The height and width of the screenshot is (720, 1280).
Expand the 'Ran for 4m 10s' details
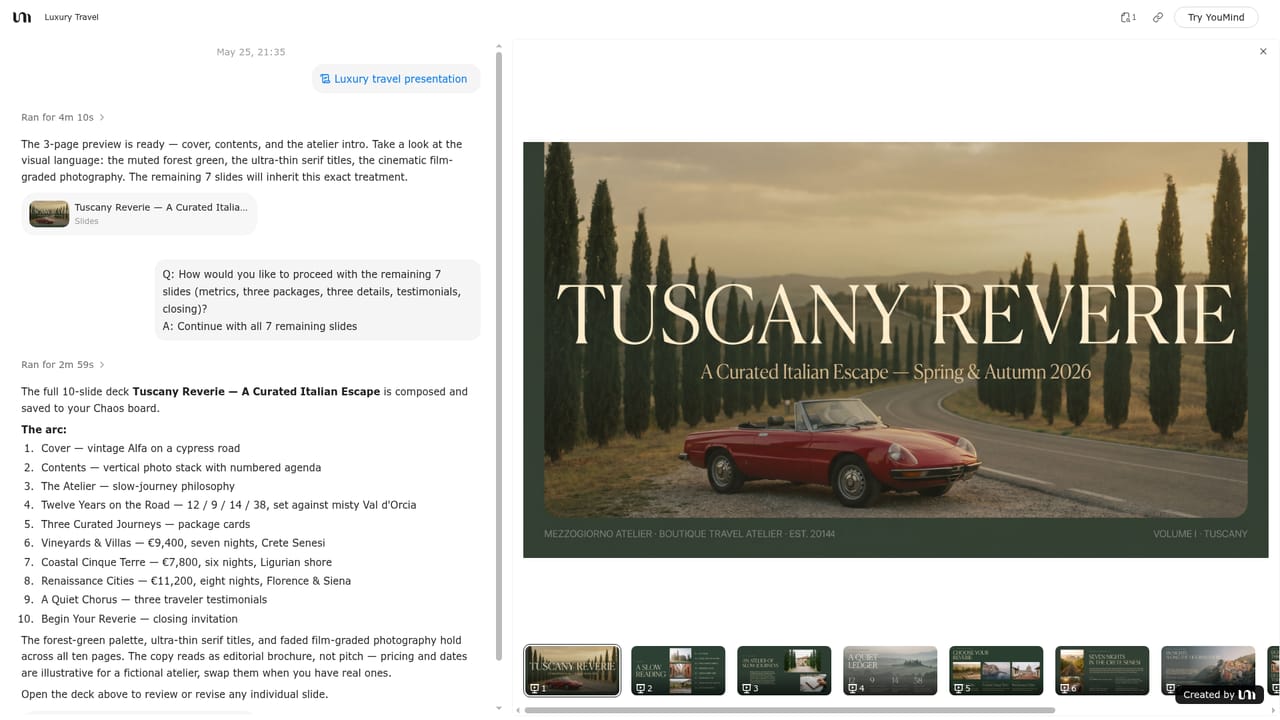(x=63, y=118)
